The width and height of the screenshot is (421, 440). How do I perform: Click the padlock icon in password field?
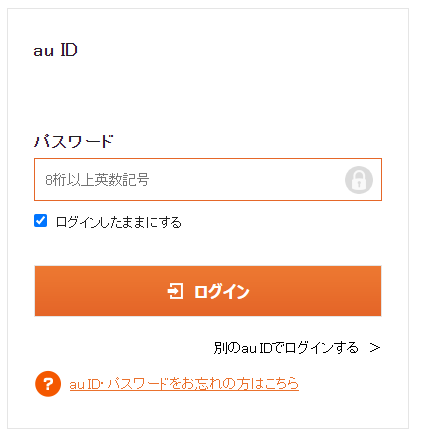pos(359,180)
